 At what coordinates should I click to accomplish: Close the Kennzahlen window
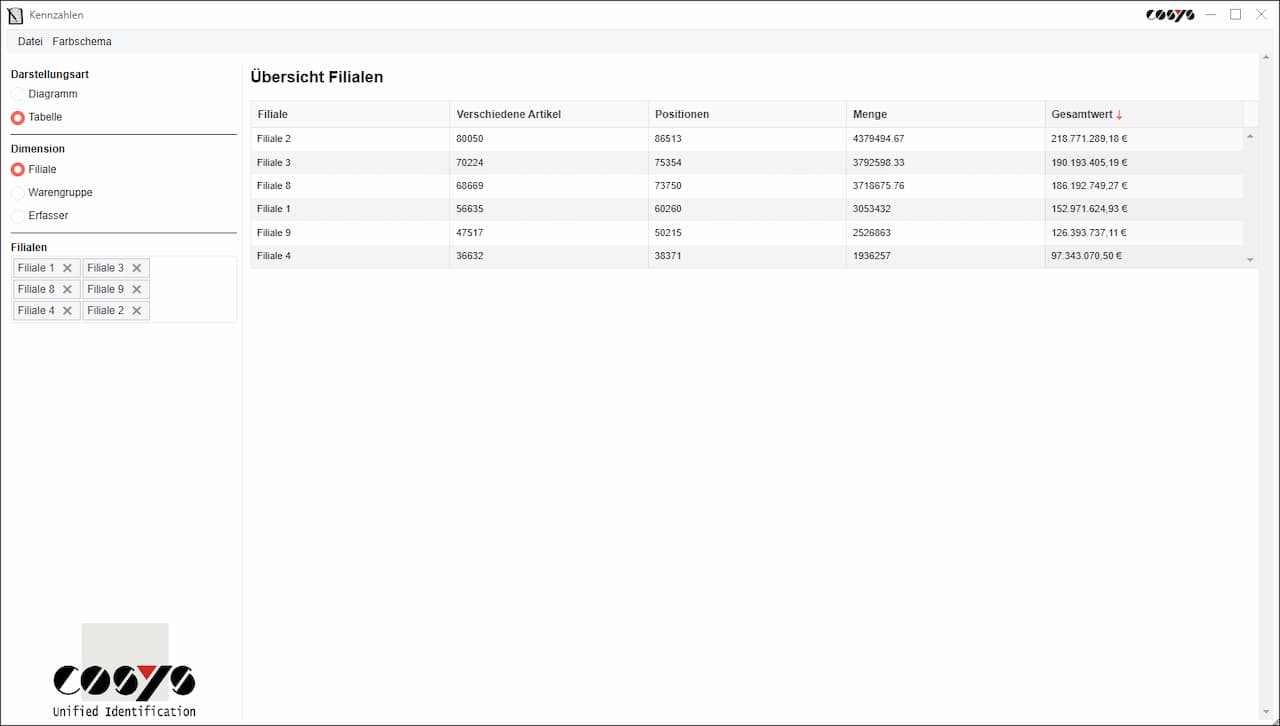1261,14
